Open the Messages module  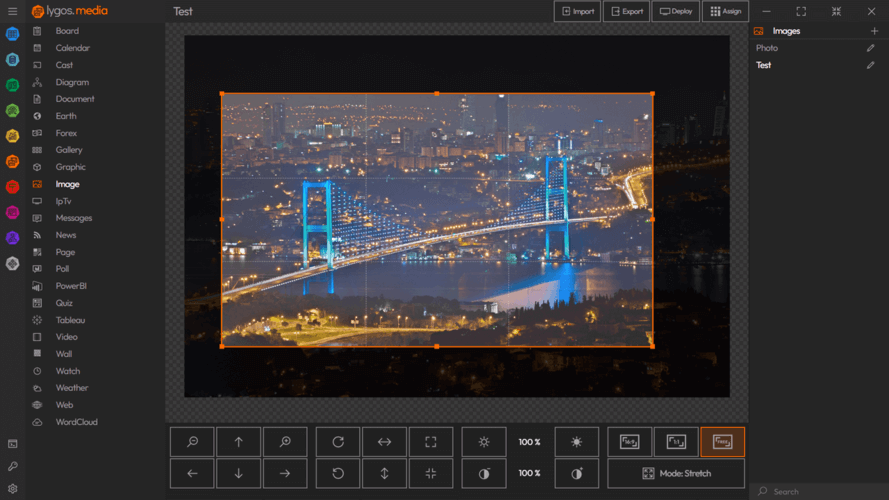click(74, 218)
